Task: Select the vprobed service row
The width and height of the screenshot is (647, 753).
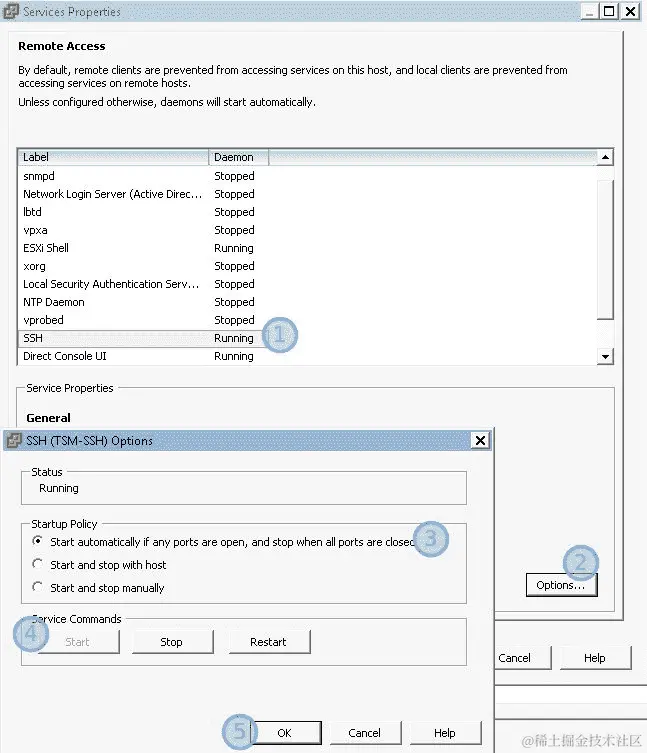Action: coord(307,320)
